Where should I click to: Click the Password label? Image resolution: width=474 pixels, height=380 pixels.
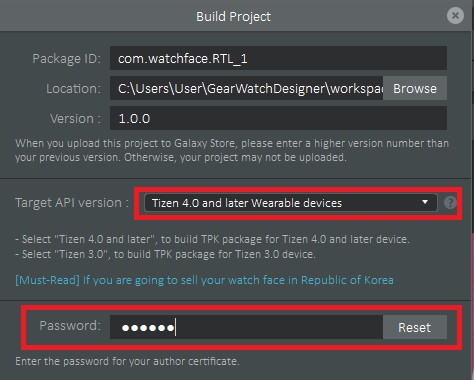70,325
